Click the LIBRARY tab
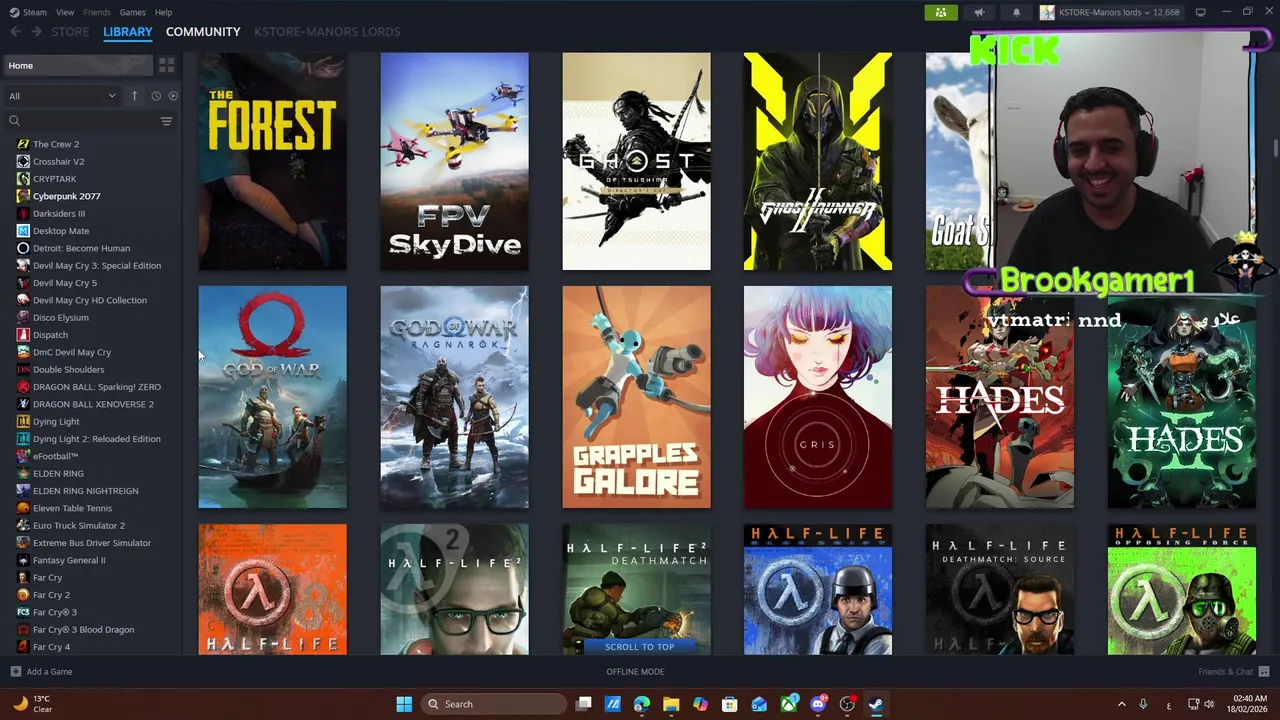1280x720 pixels. 128,32
